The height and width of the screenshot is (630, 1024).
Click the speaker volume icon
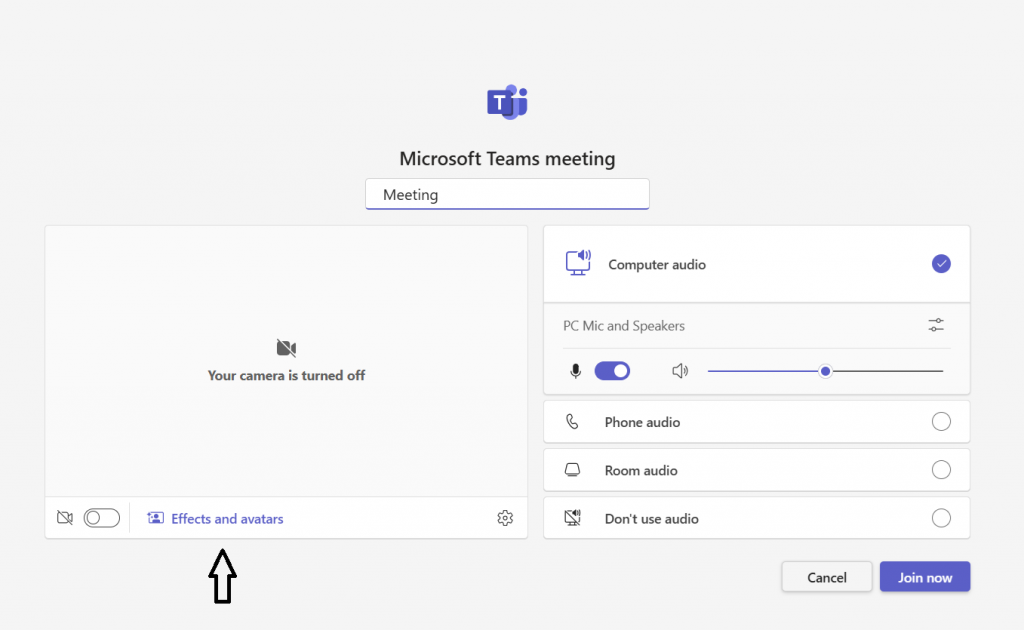coord(680,371)
